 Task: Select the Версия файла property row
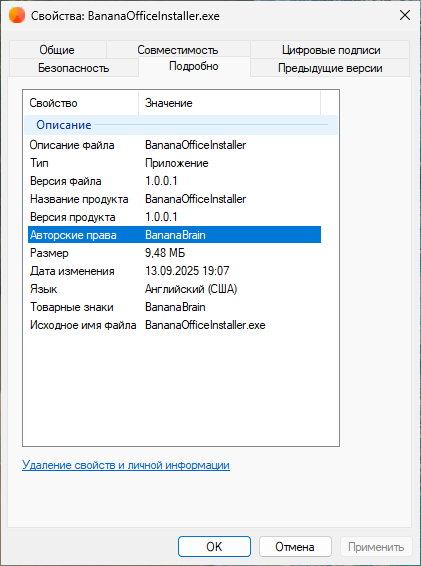[174, 181]
